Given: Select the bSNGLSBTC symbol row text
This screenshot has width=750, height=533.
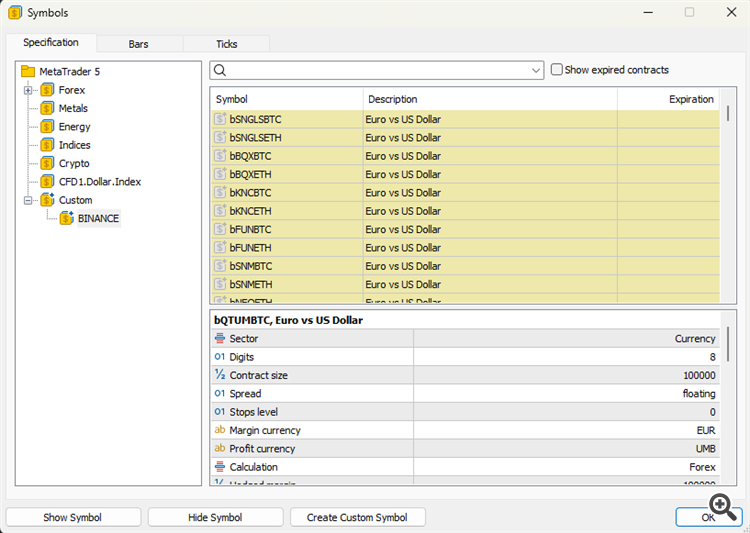Looking at the screenshot, I should pyautogui.click(x=255, y=119).
